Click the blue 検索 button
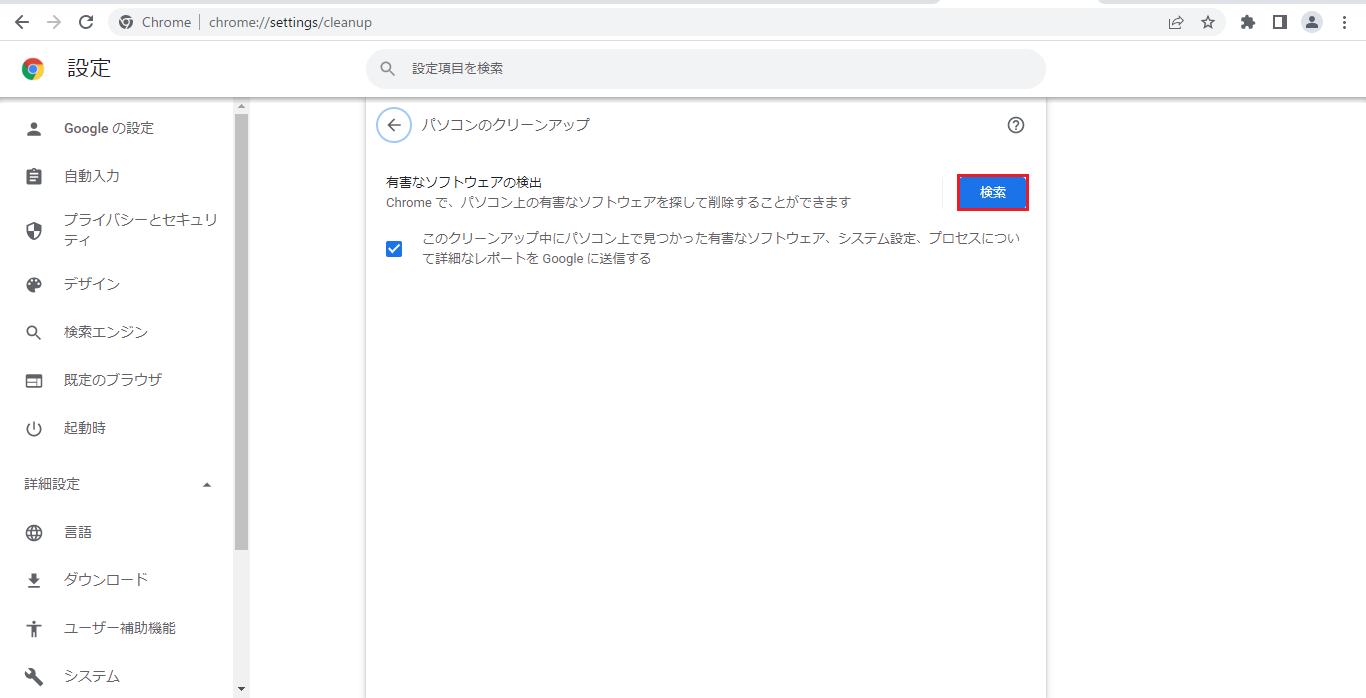This screenshot has width=1366, height=698. tap(992, 193)
